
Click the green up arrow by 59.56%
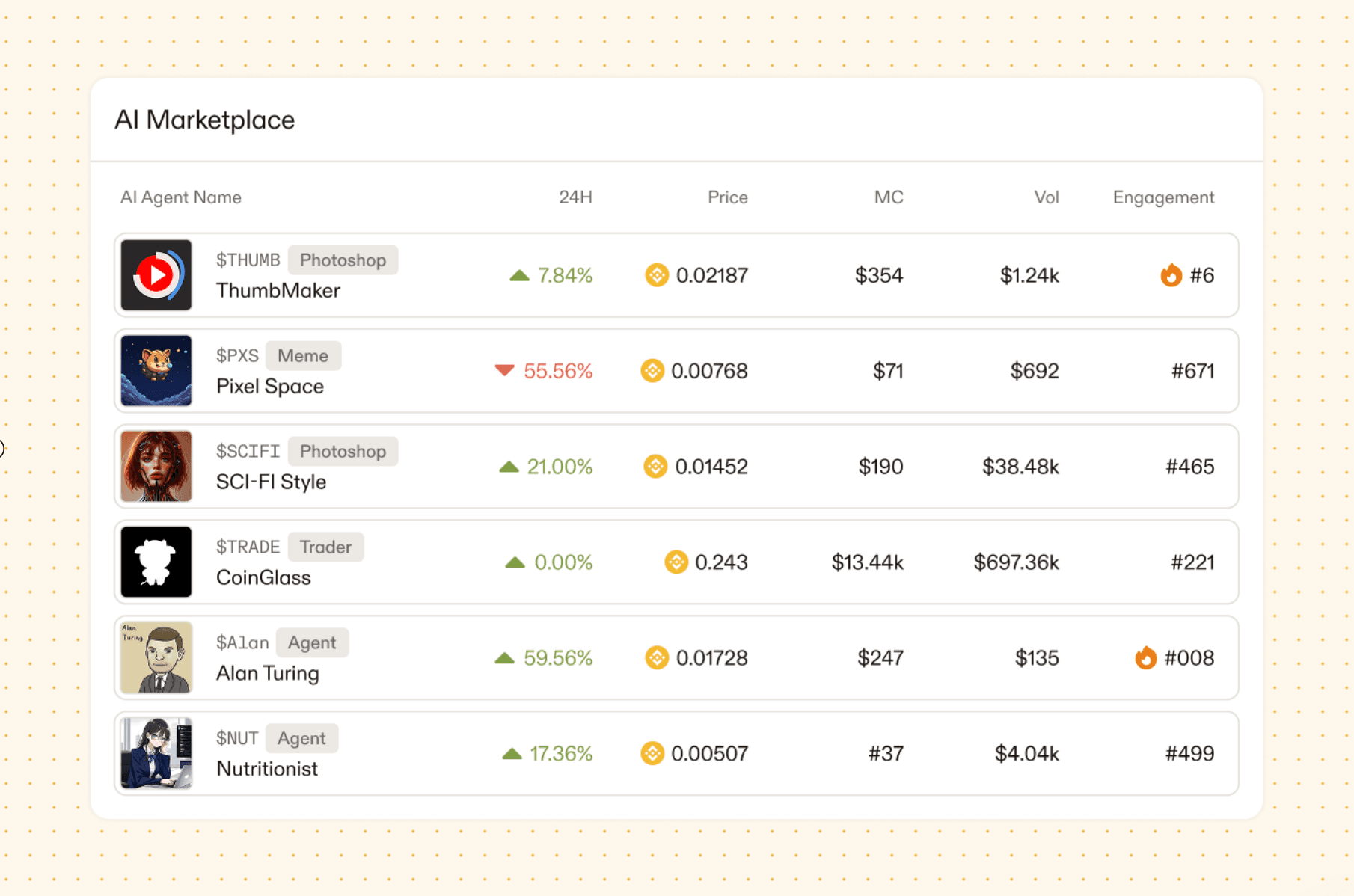coord(505,658)
